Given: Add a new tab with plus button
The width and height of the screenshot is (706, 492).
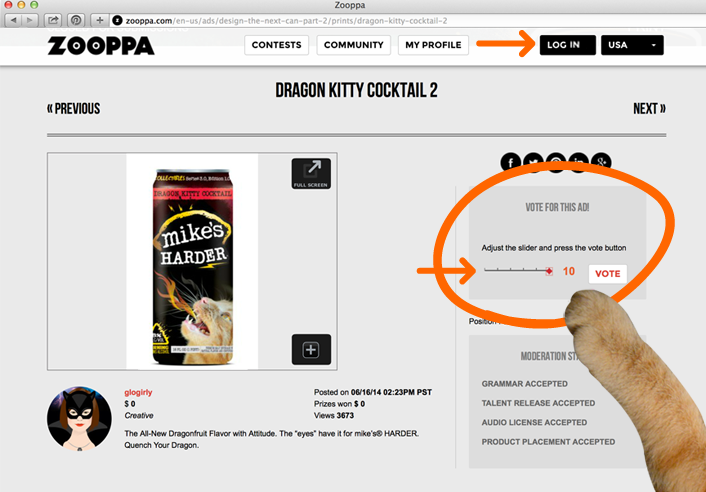Looking at the screenshot, I should (100, 20).
